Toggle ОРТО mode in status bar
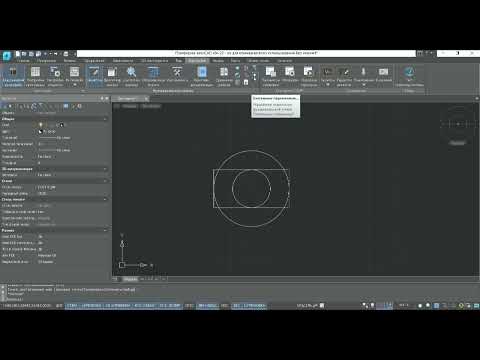480x360 pixels. point(189,305)
